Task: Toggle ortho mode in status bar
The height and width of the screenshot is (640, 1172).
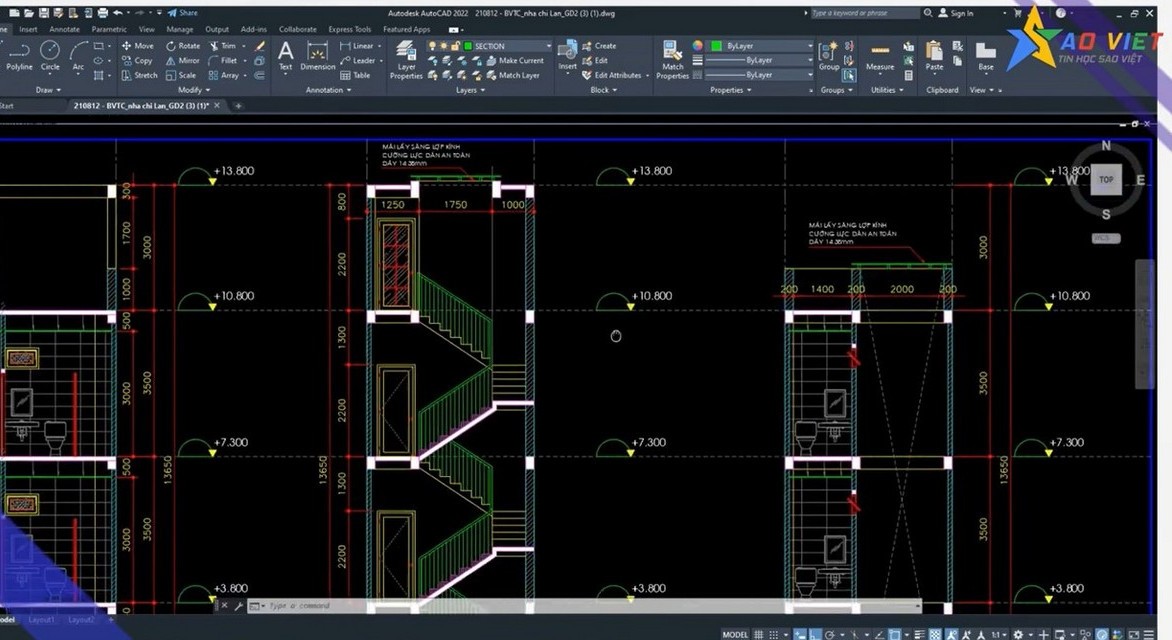Action: [813, 634]
